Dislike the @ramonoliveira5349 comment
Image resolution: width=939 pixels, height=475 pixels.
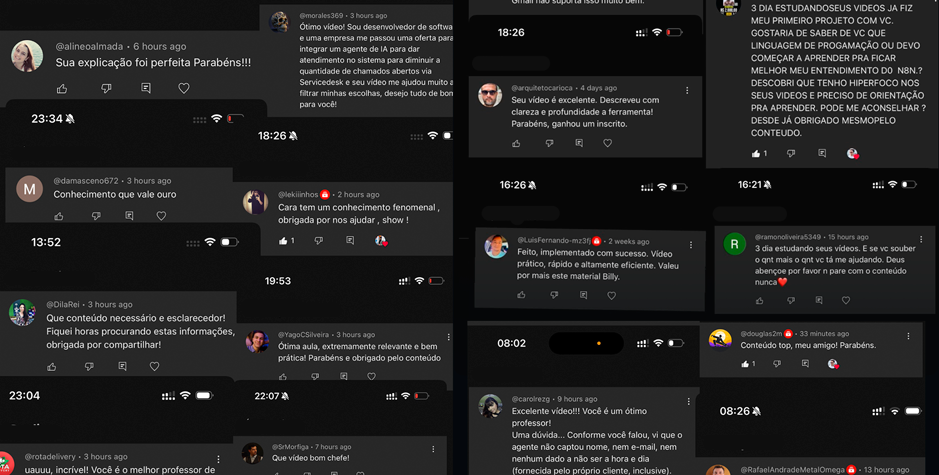(791, 300)
